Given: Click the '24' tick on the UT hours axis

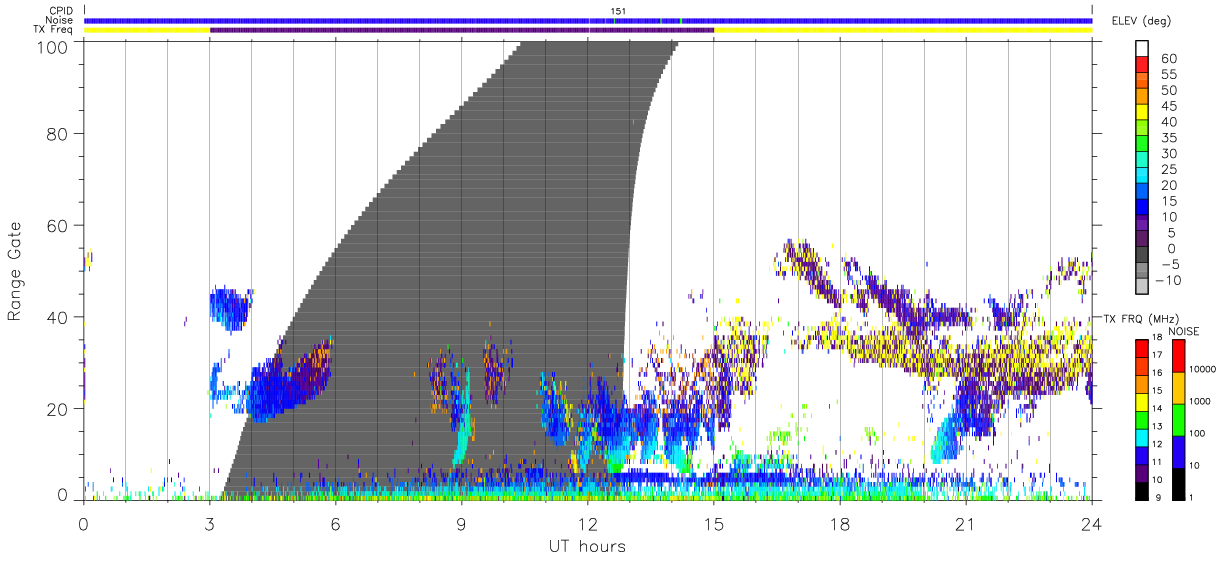Looking at the screenshot, I should [x=1091, y=524].
